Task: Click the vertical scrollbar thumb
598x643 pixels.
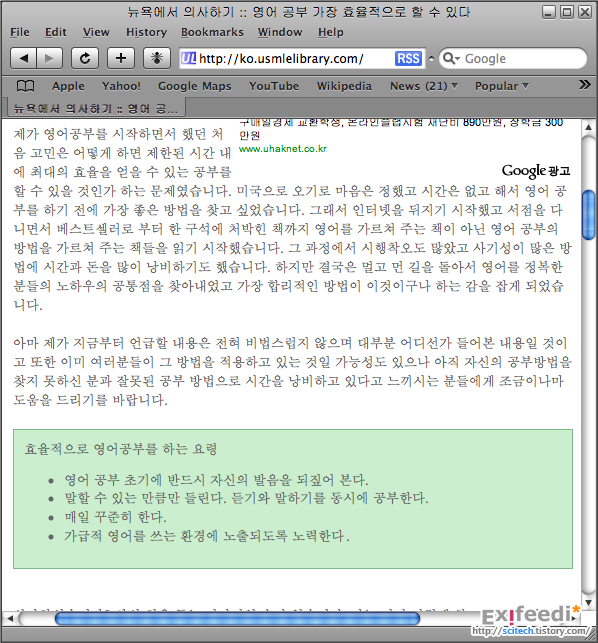Action: tap(588, 214)
